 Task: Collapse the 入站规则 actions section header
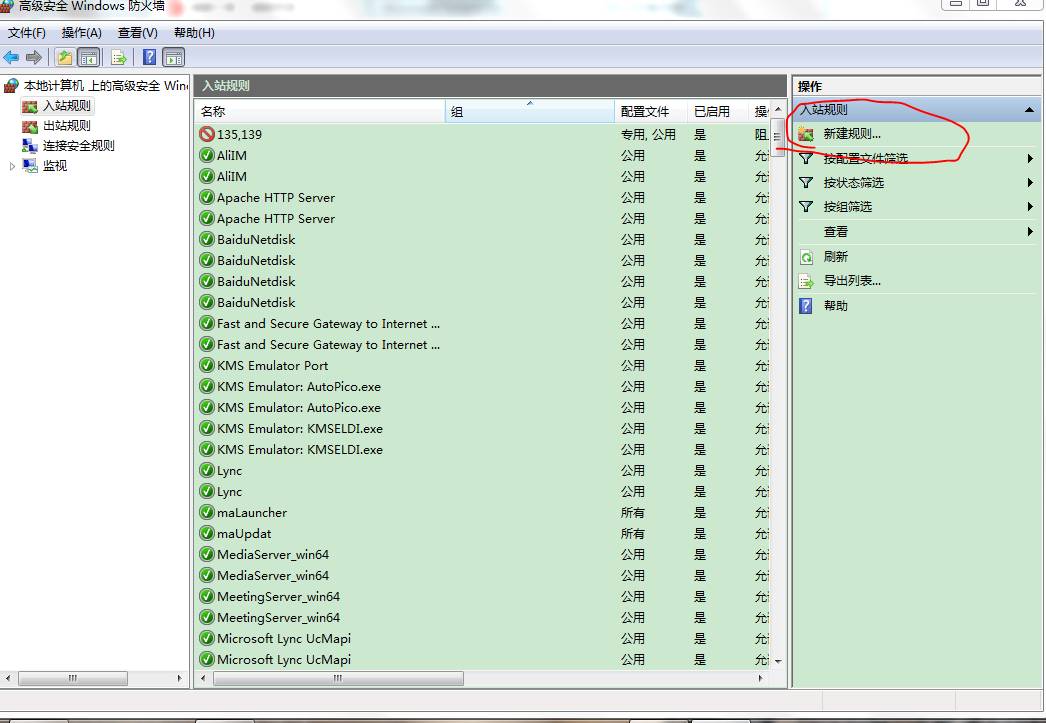[x=1030, y=110]
